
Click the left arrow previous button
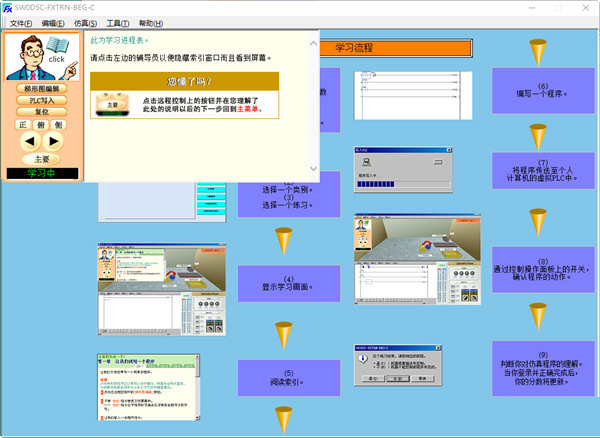29,142
